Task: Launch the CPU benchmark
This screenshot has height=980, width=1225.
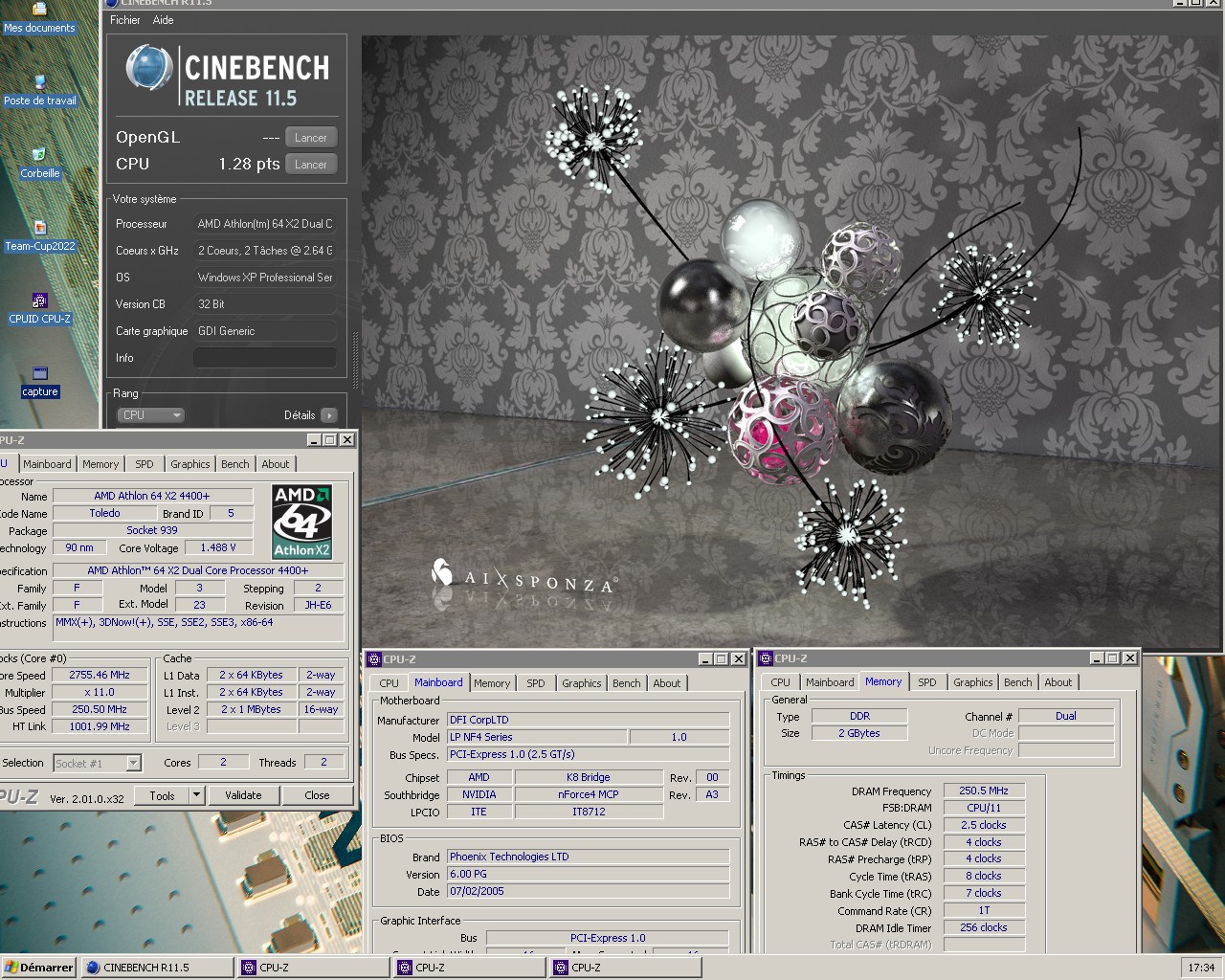Action: pos(311,165)
